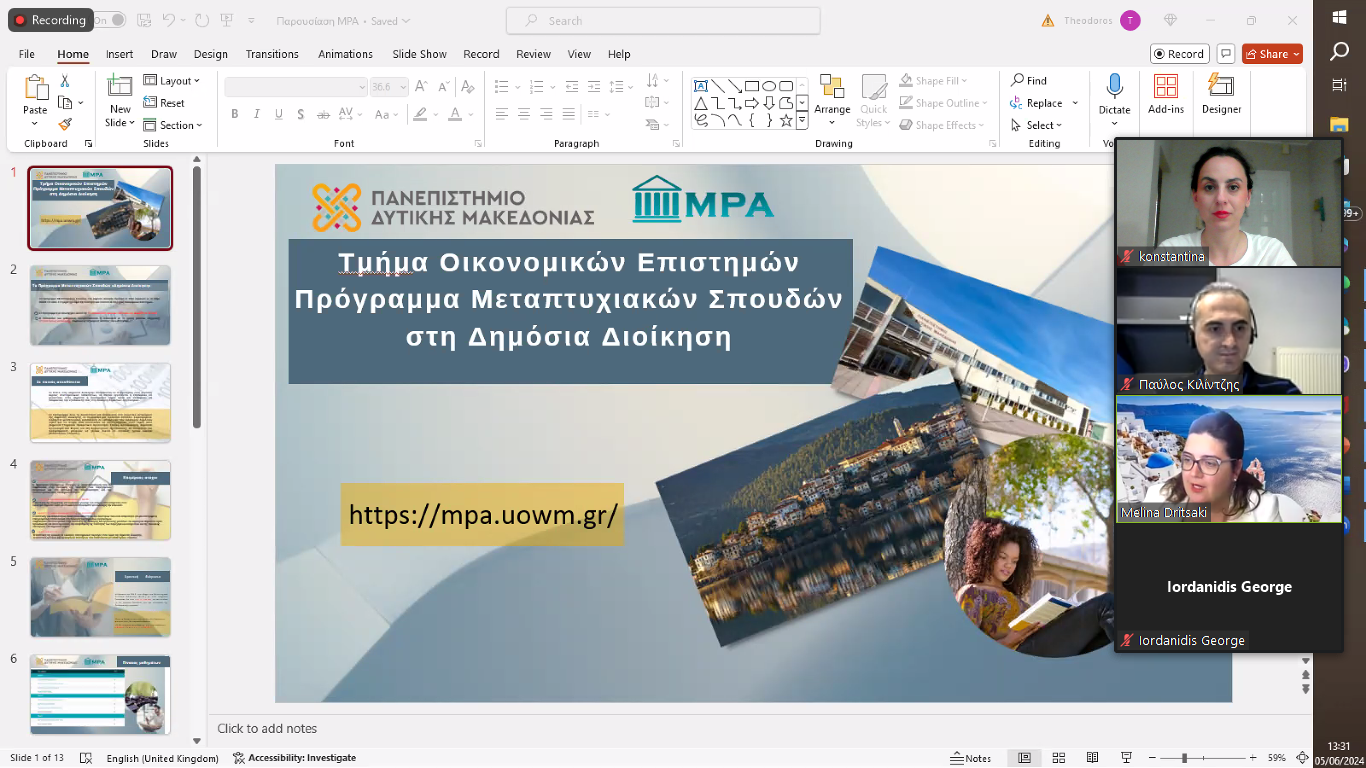
Task: Open the Layout dropdown
Action: pos(172,81)
